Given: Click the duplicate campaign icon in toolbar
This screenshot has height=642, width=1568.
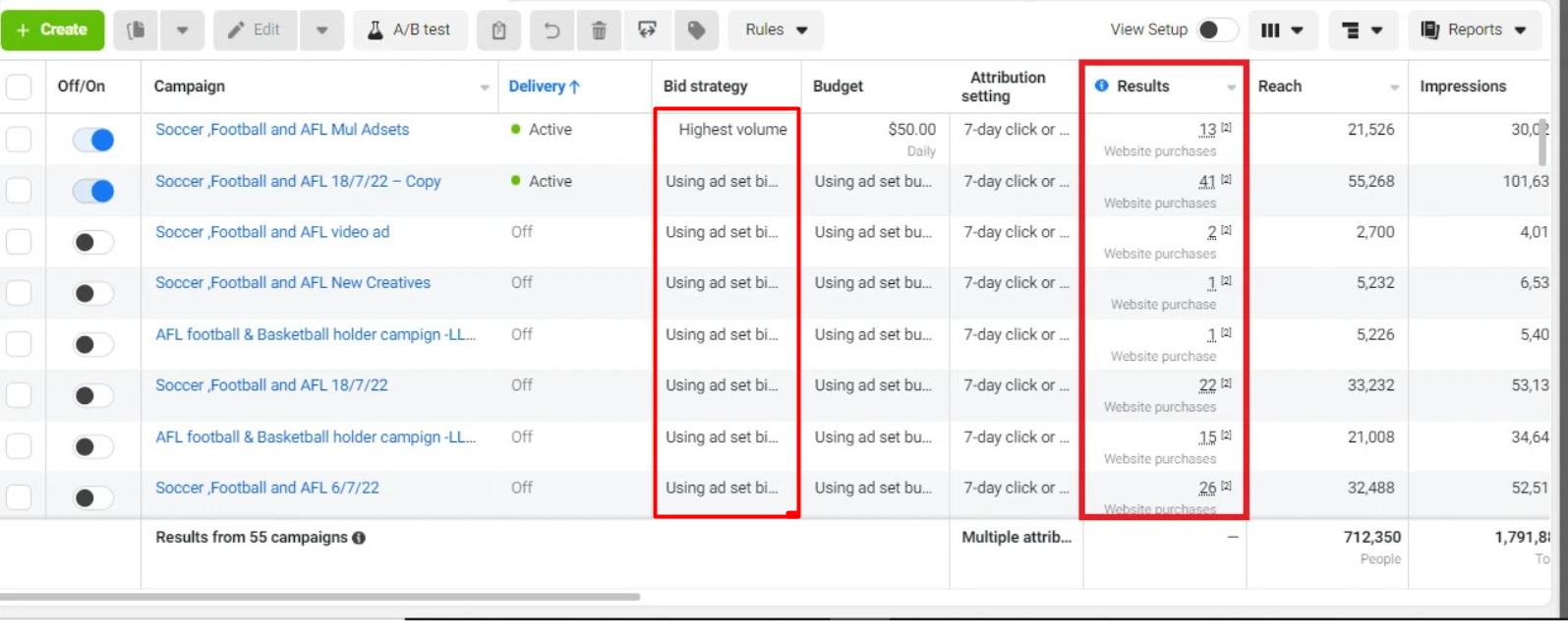Looking at the screenshot, I should (136, 30).
